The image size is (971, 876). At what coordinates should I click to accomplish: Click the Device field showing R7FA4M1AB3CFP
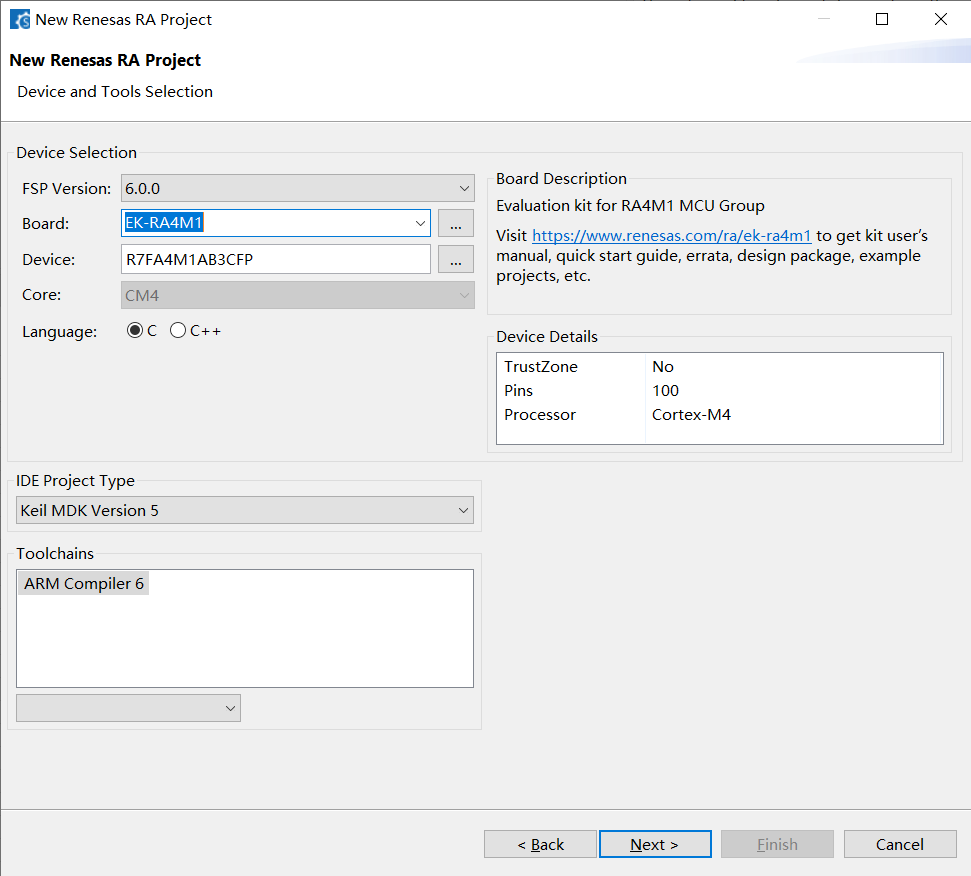pos(275,259)
